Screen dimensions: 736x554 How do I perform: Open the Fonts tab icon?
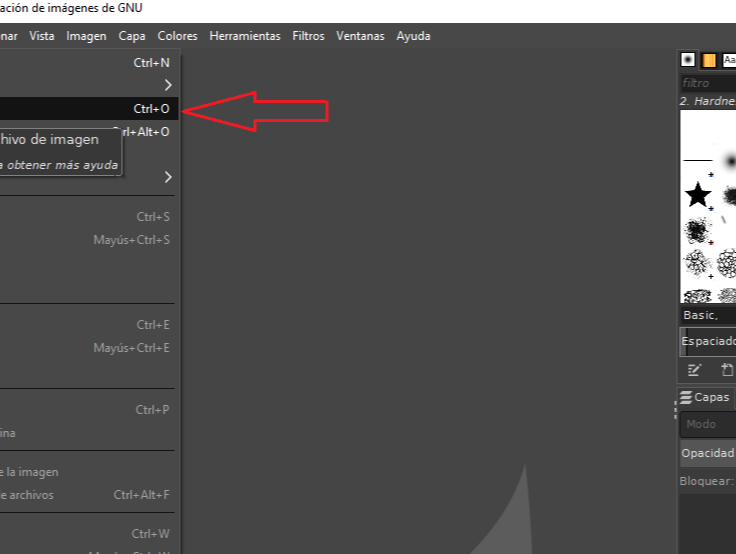tap(729, 60)
